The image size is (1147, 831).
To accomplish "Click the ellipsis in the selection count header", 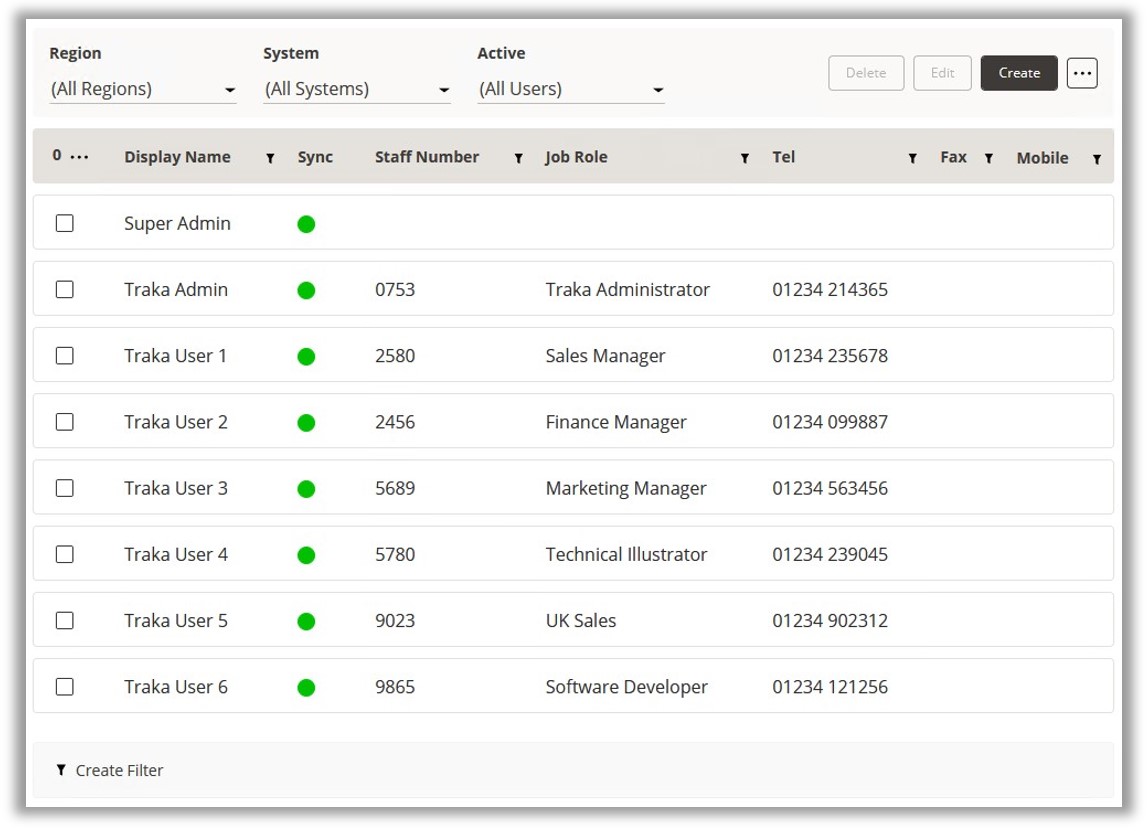I will tap(80, 157).
